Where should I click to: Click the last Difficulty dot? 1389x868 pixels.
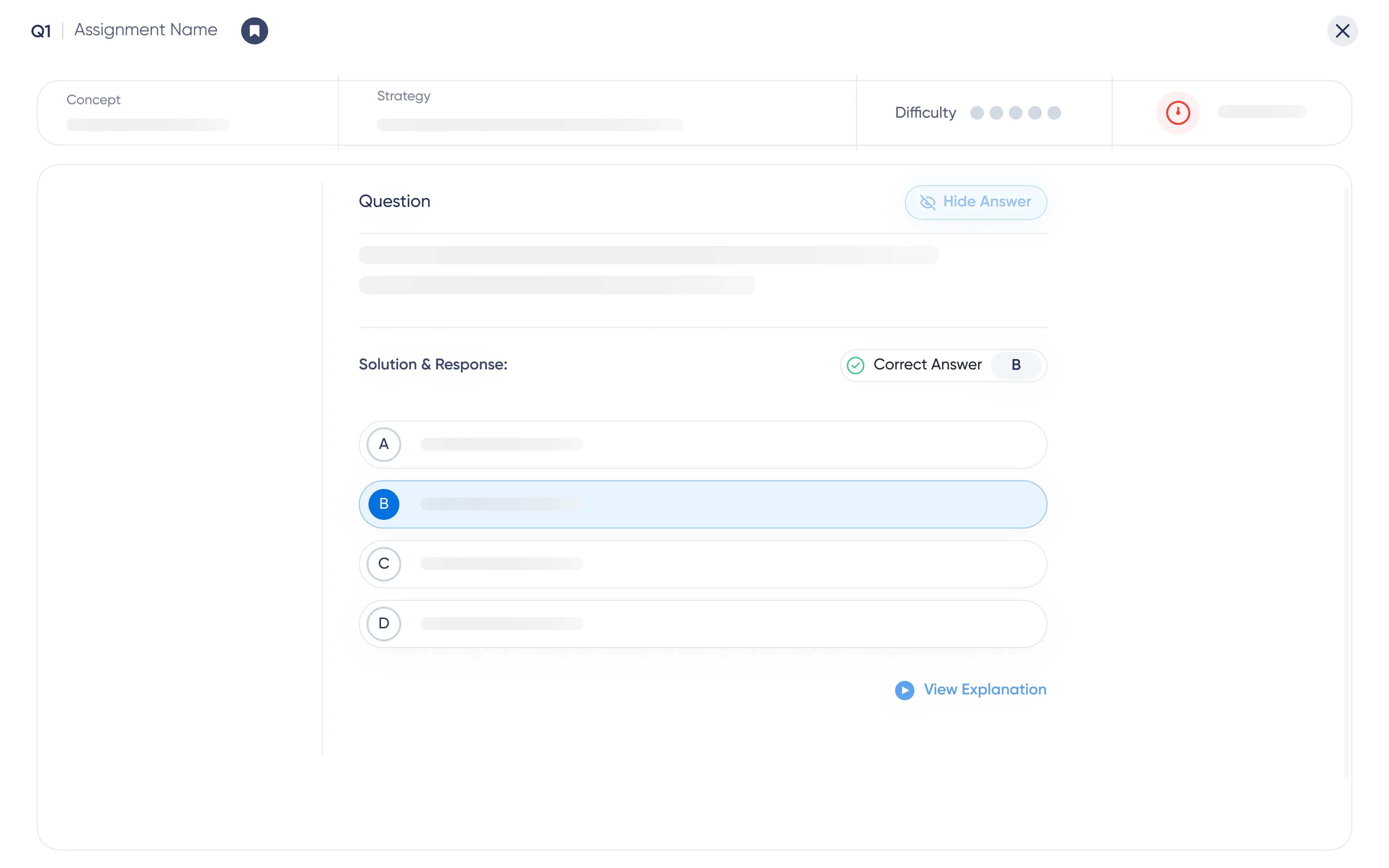pyautogui.click(x=1054, y=113)
